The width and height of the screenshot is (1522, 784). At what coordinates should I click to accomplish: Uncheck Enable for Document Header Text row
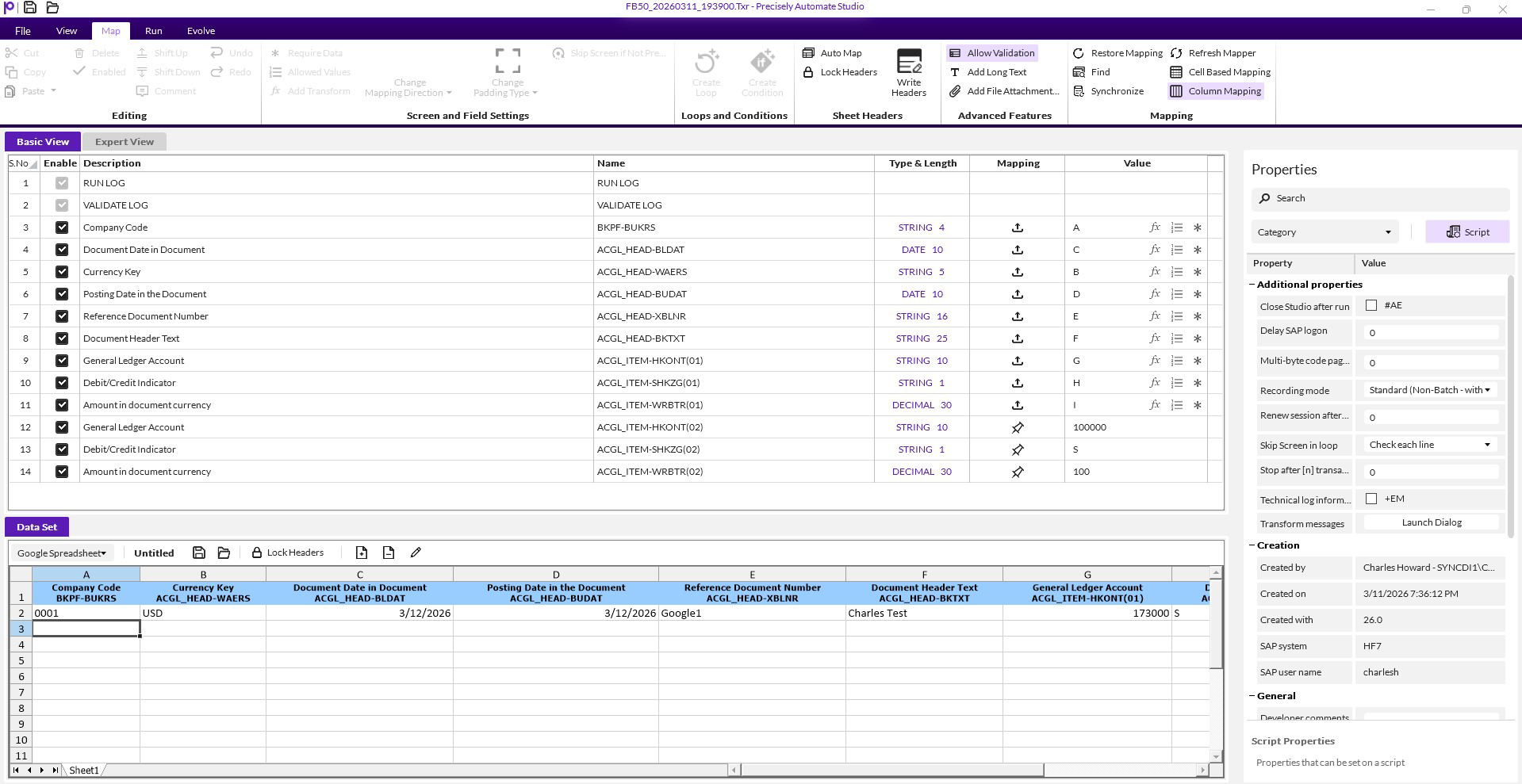[x=62, y=338]
